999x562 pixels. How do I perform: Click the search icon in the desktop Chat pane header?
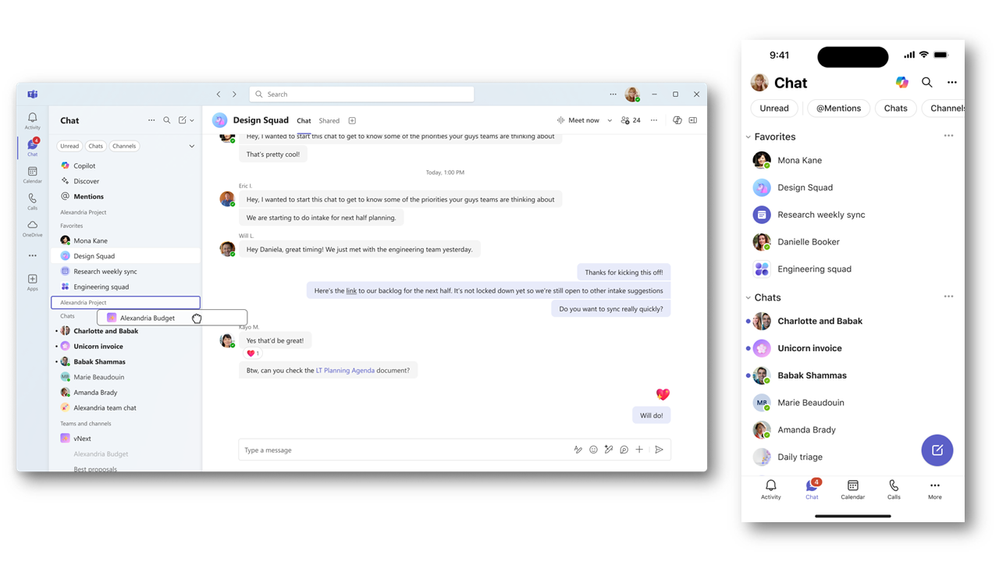[167, 120]
